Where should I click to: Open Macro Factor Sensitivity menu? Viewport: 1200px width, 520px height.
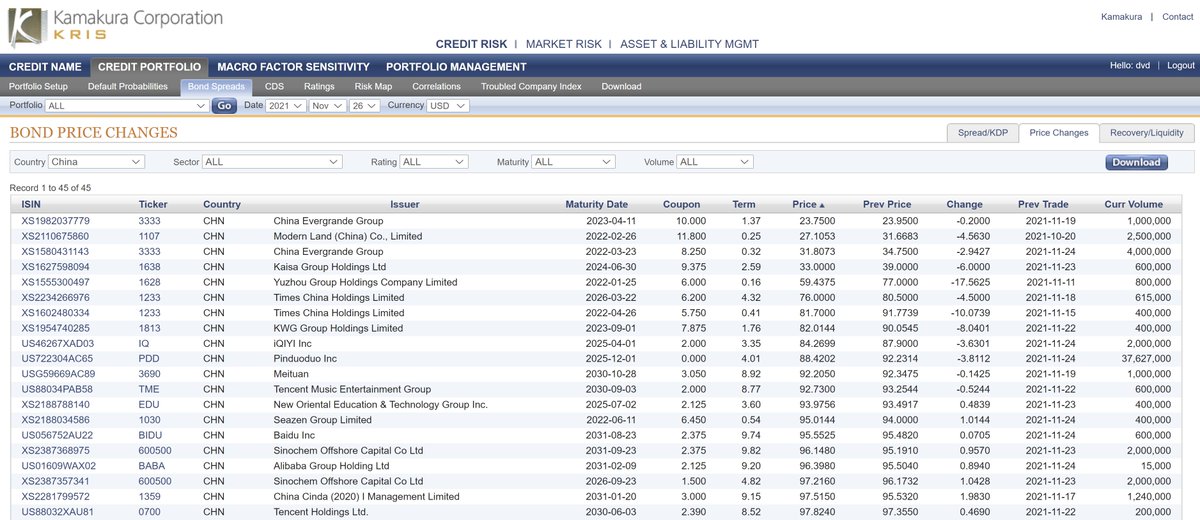(x=293, y=67)
